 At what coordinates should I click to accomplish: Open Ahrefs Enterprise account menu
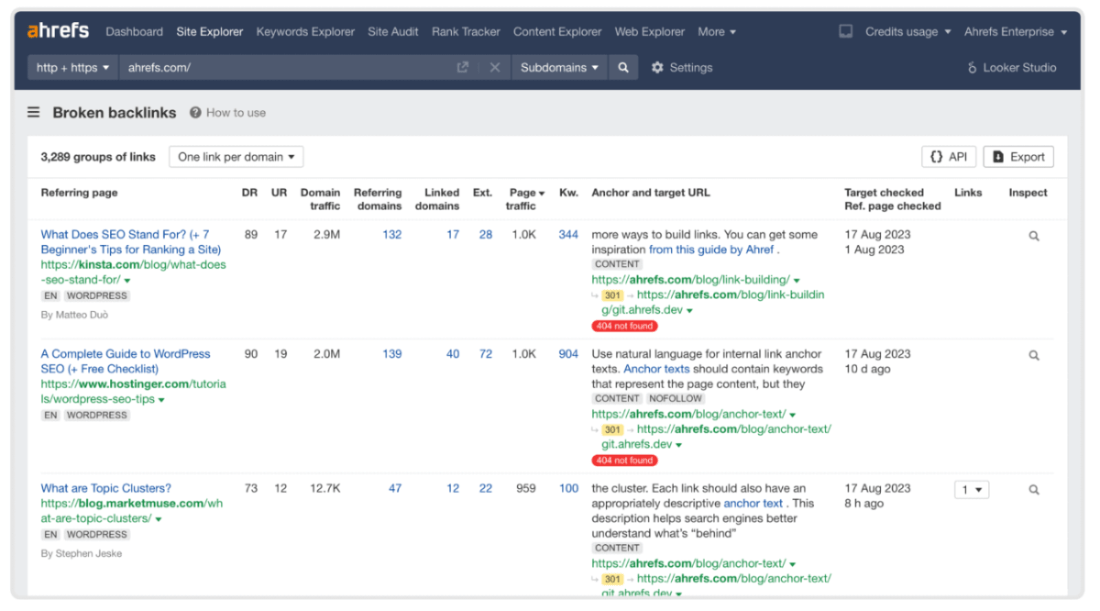[x=1015, y=32]
